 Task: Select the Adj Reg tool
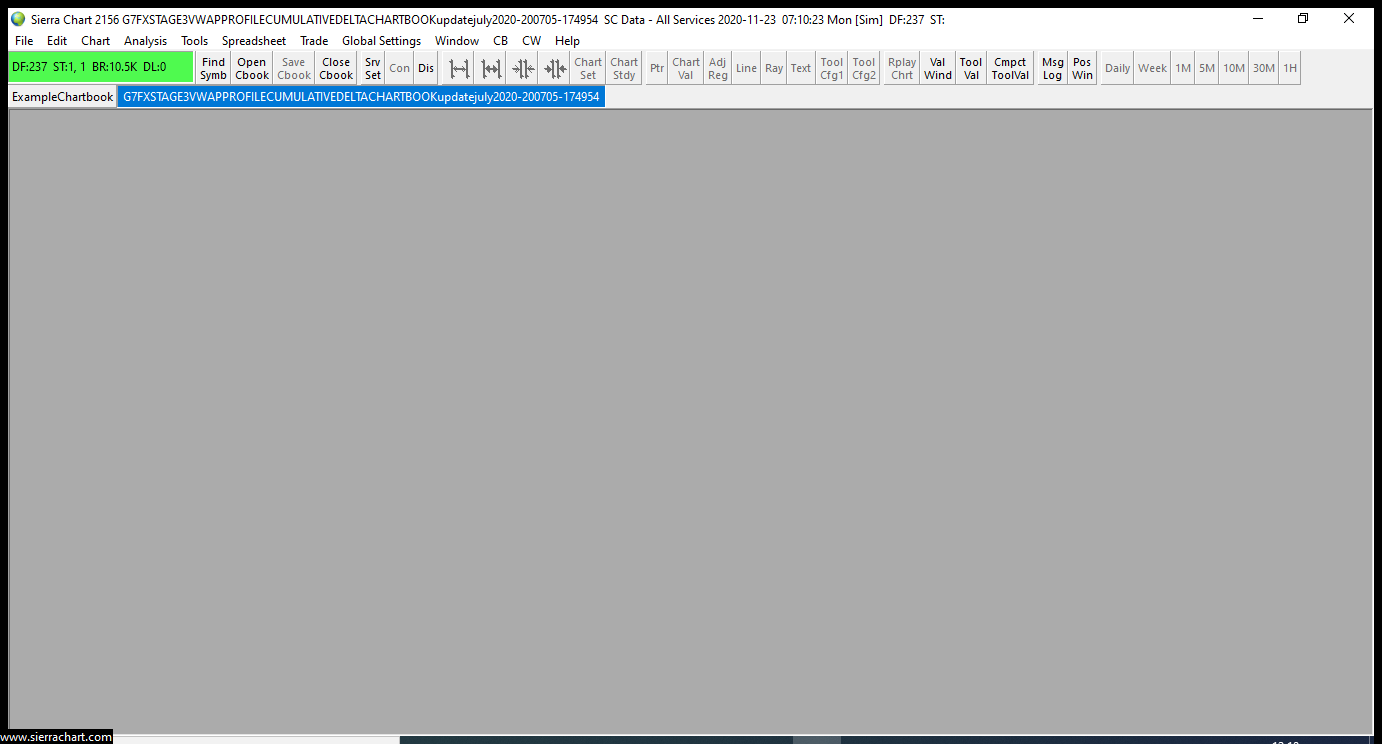tap(718, 68)
